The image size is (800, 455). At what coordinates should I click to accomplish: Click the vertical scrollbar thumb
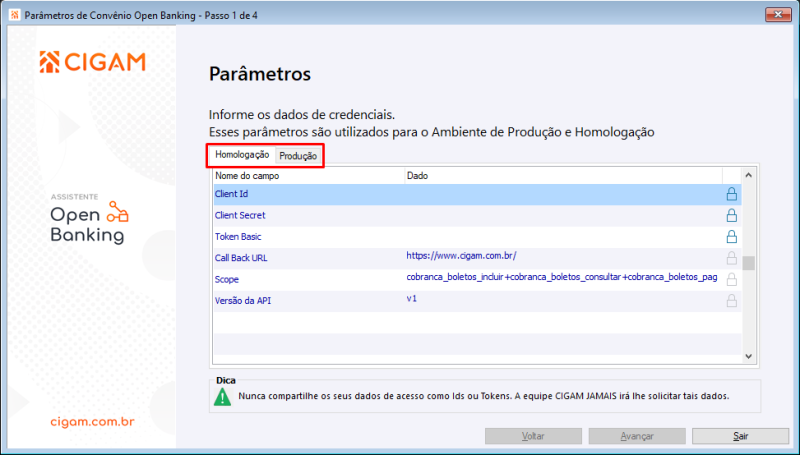748,263
